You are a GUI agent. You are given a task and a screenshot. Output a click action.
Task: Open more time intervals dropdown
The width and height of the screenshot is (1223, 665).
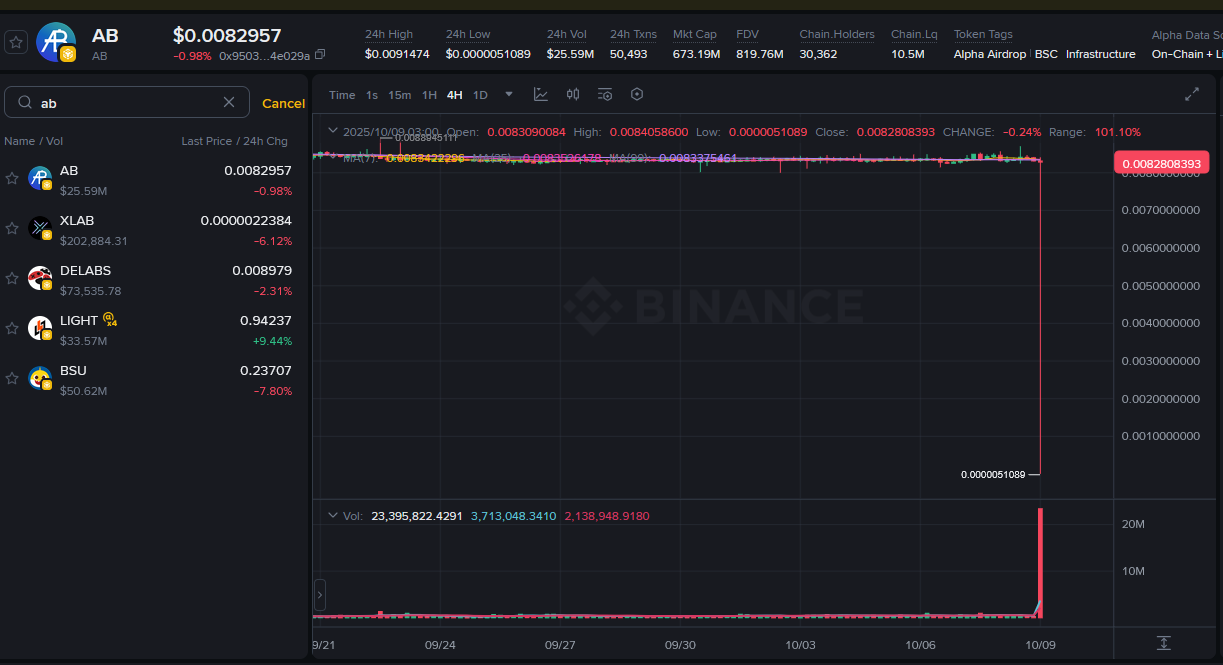click(509, 94)
